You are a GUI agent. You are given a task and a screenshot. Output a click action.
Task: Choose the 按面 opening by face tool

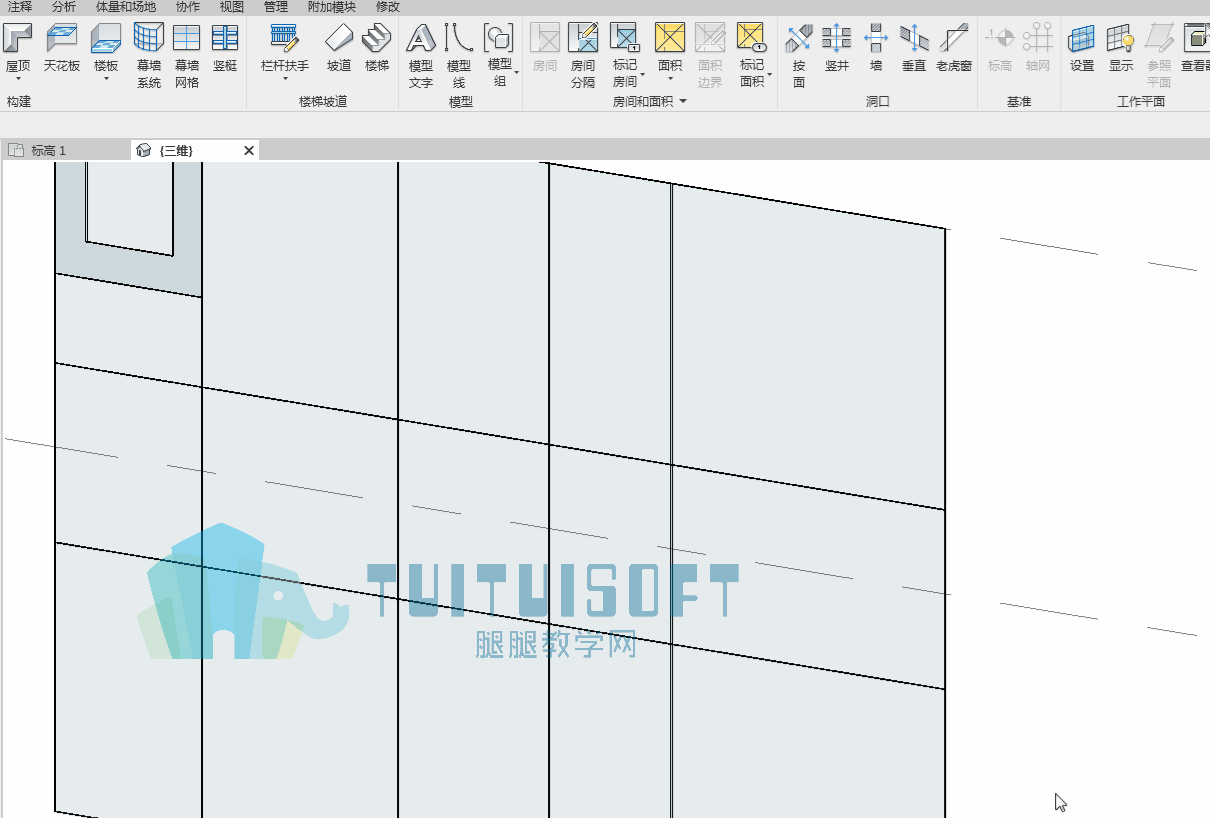coord(799,56)
